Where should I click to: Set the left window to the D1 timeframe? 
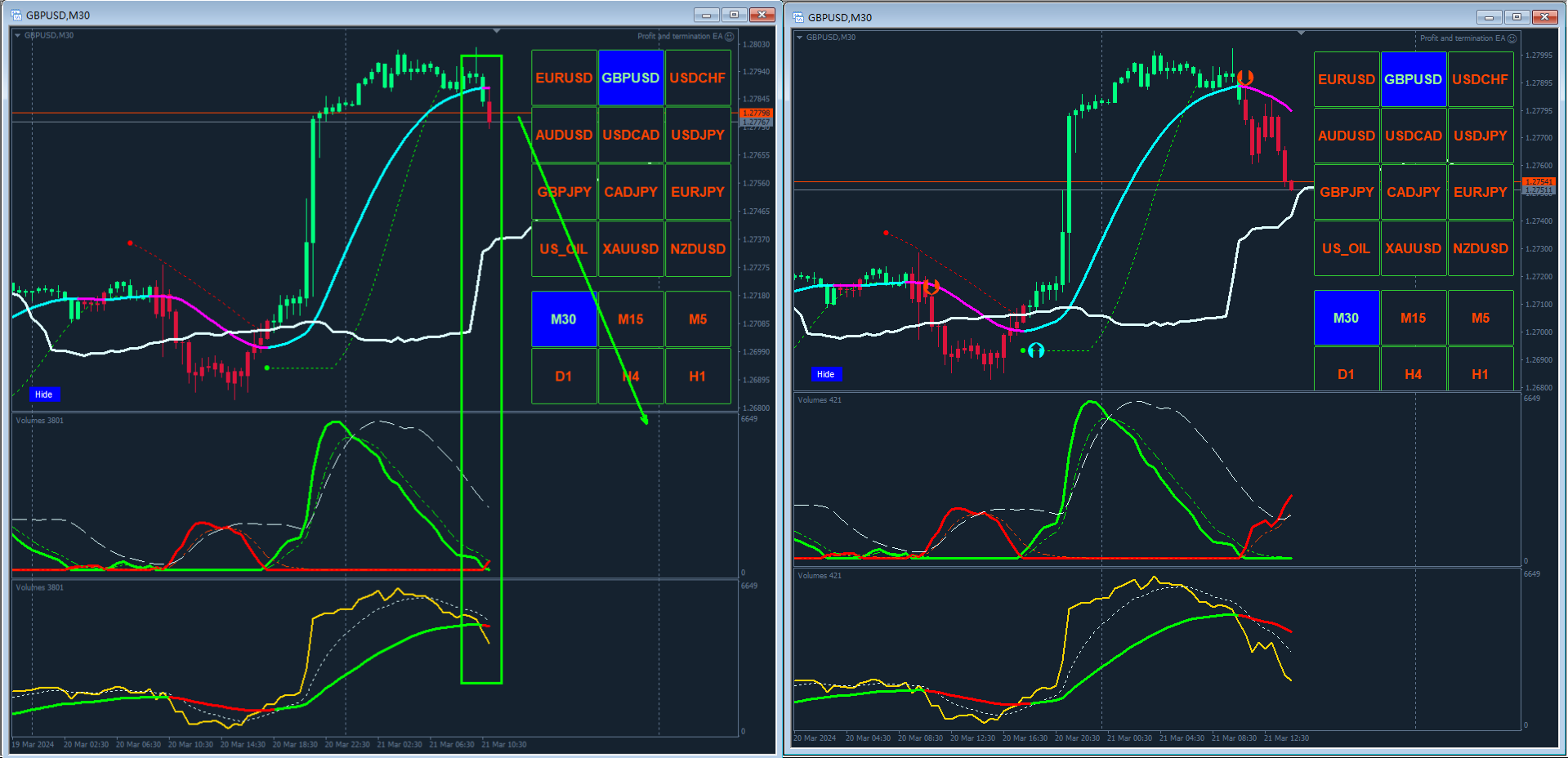564,376
